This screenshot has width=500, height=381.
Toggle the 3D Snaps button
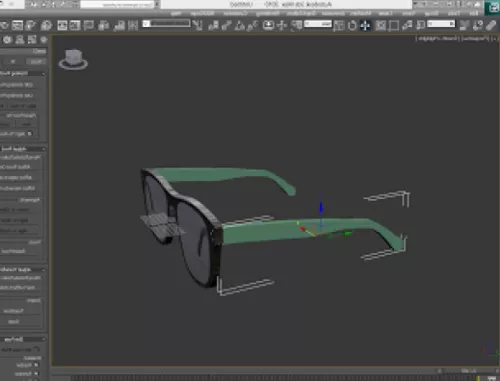click(x=253, y=25)
